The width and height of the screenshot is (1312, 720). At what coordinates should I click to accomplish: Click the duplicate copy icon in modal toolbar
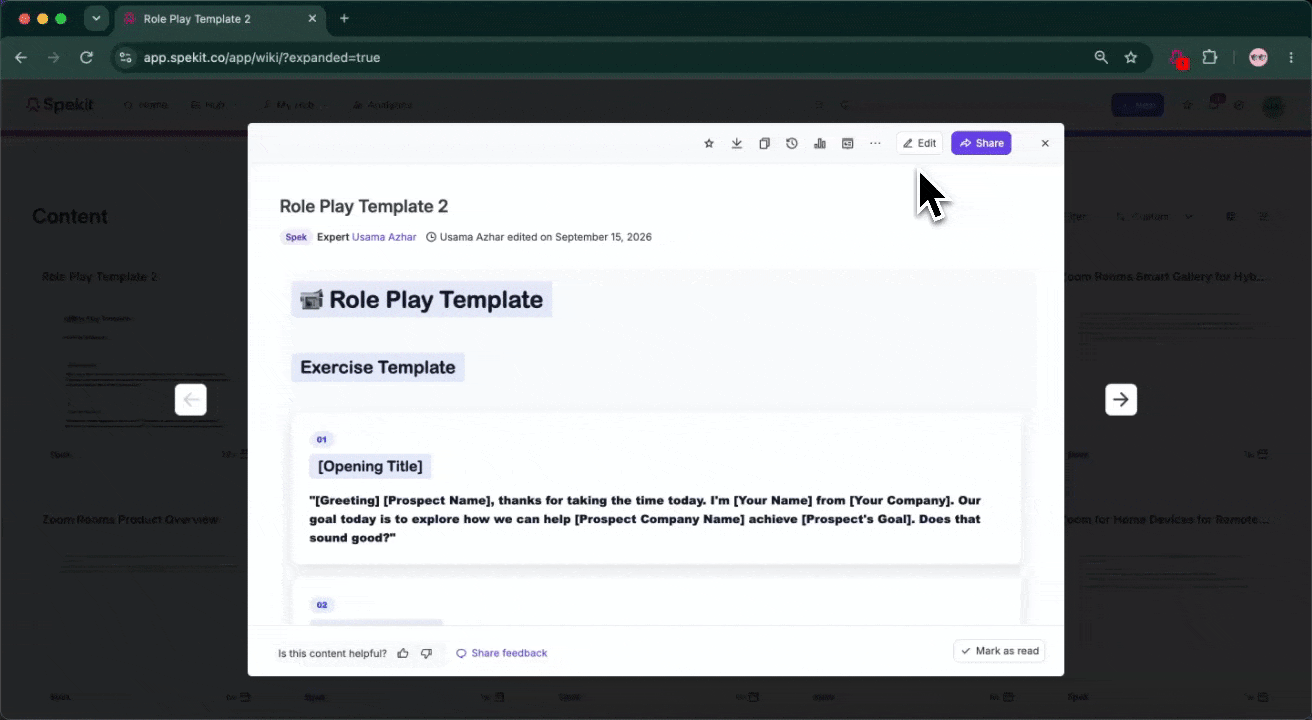click(764, 144)
